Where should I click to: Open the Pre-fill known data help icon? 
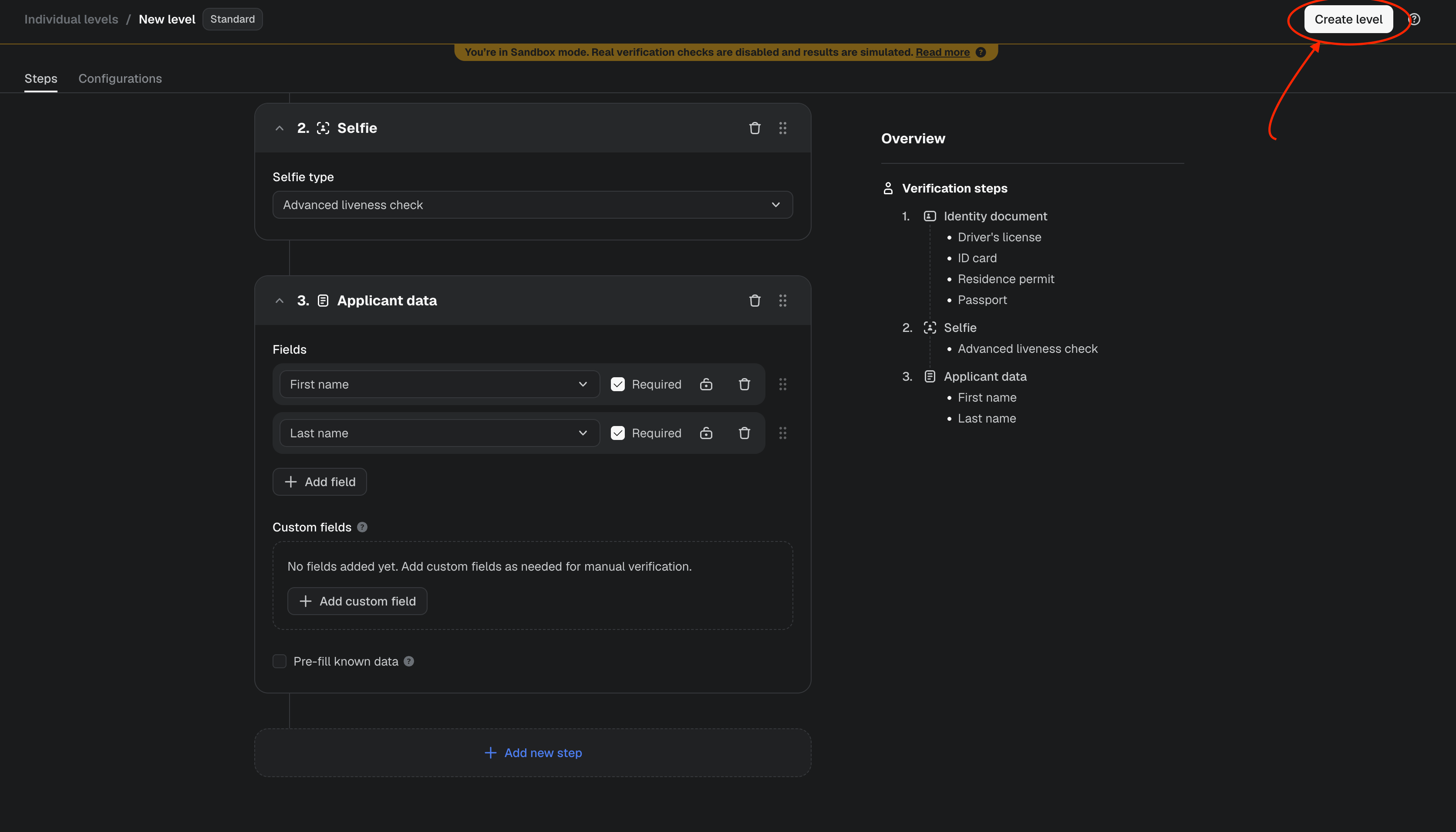click(x=409, y=661)
